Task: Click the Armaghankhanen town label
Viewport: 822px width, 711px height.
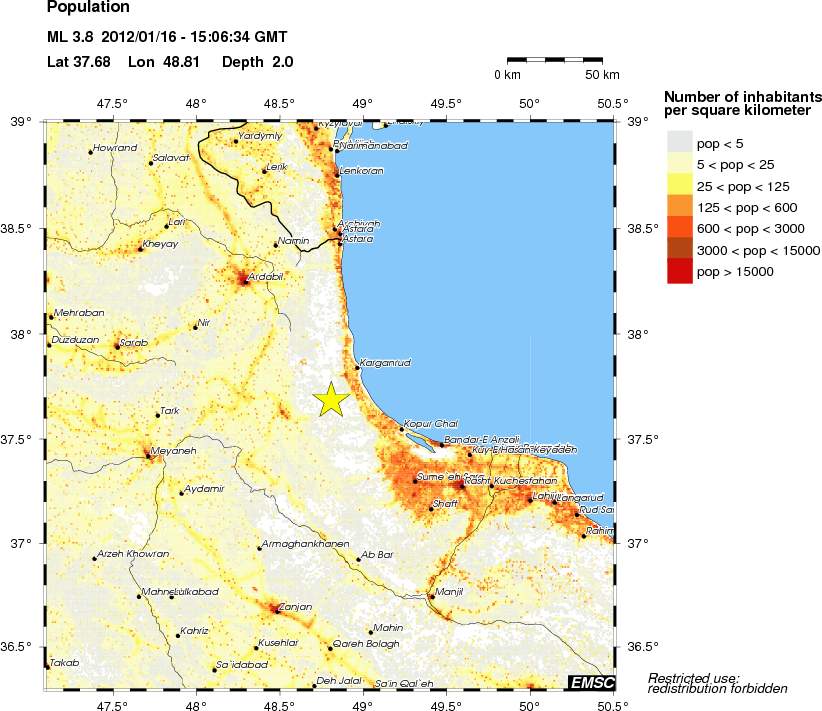Action: [x=306, y=544]
